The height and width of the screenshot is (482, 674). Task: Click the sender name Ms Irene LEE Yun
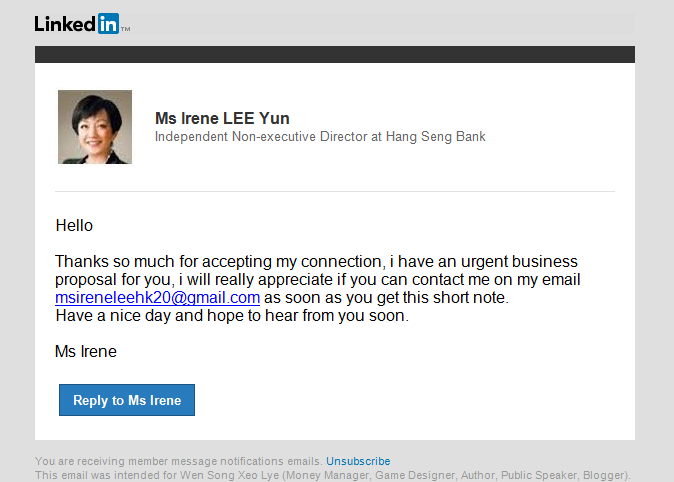pyautogui.click(x=222, y=119)
